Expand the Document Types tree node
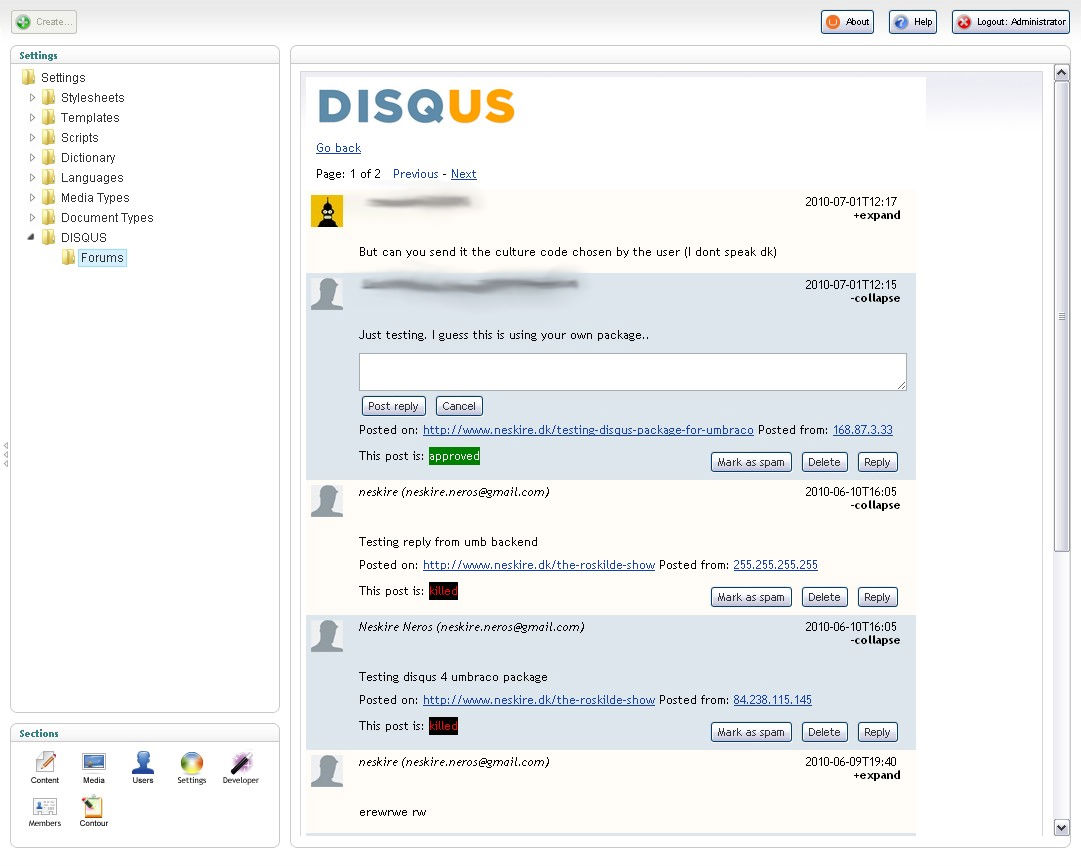 coord(32,217)
